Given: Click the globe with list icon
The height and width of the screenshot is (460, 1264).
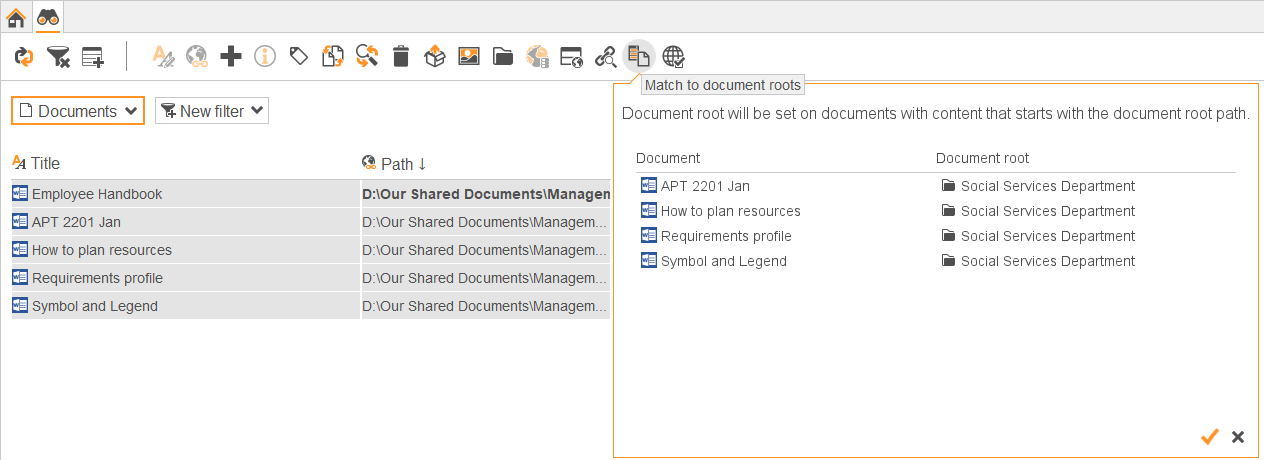Looking at the screenshot, I should tap(538, 56).
